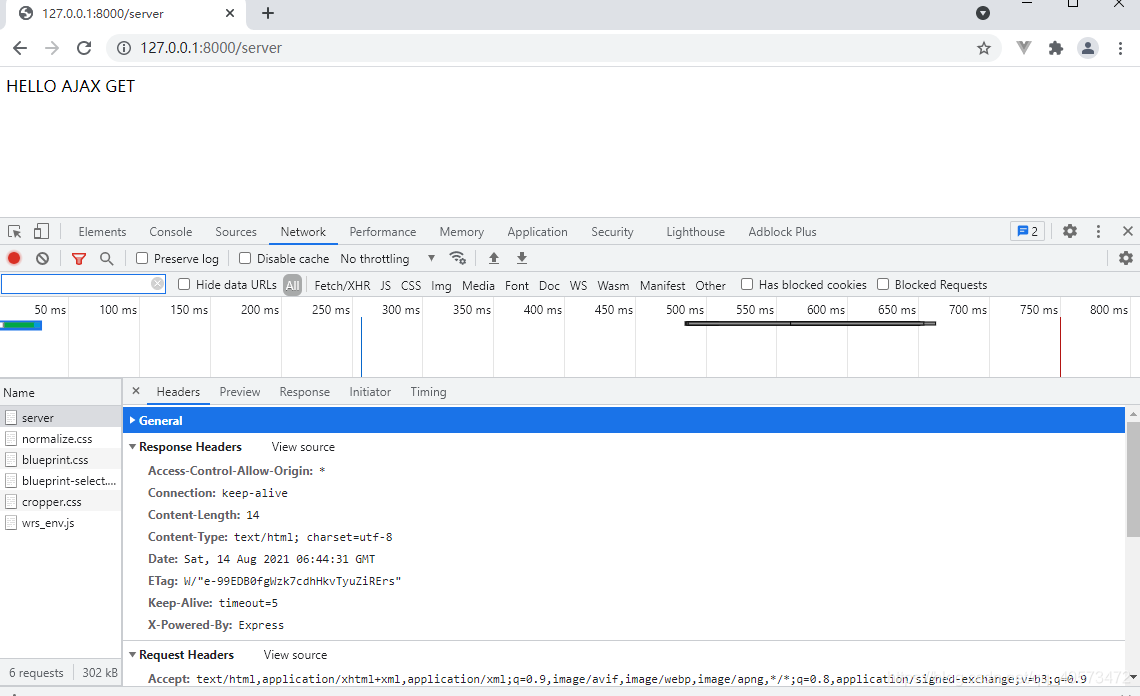Export HAR file download arrow

(522, 258)
